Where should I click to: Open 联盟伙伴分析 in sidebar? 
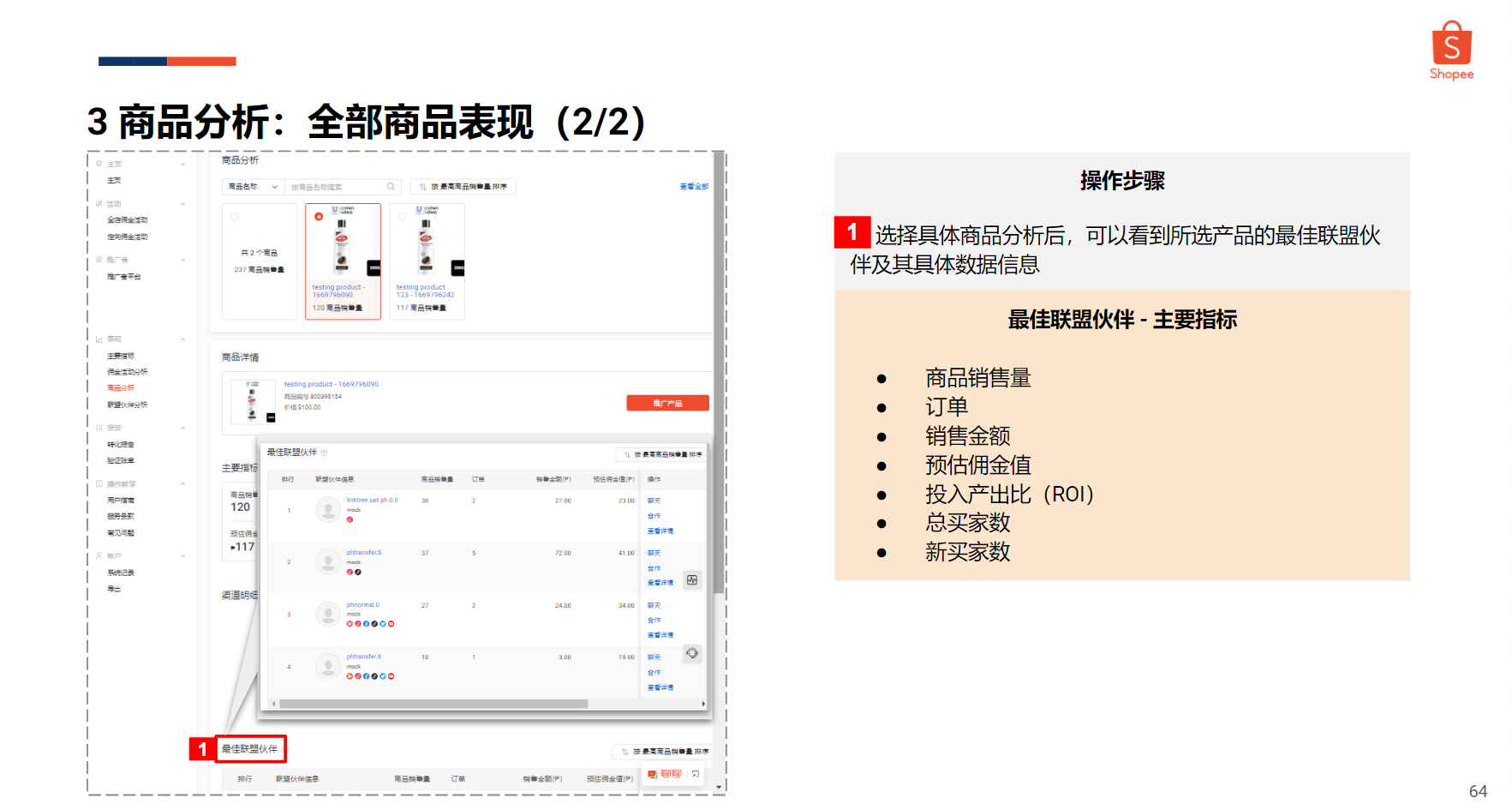pos(128,405)
